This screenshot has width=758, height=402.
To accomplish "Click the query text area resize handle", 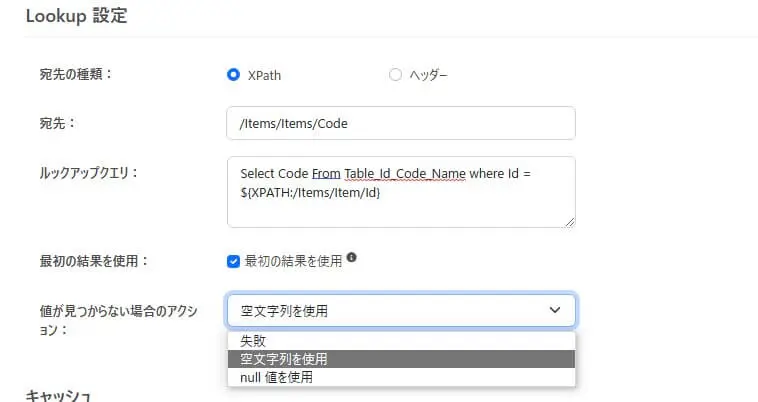I will [570, 221].
